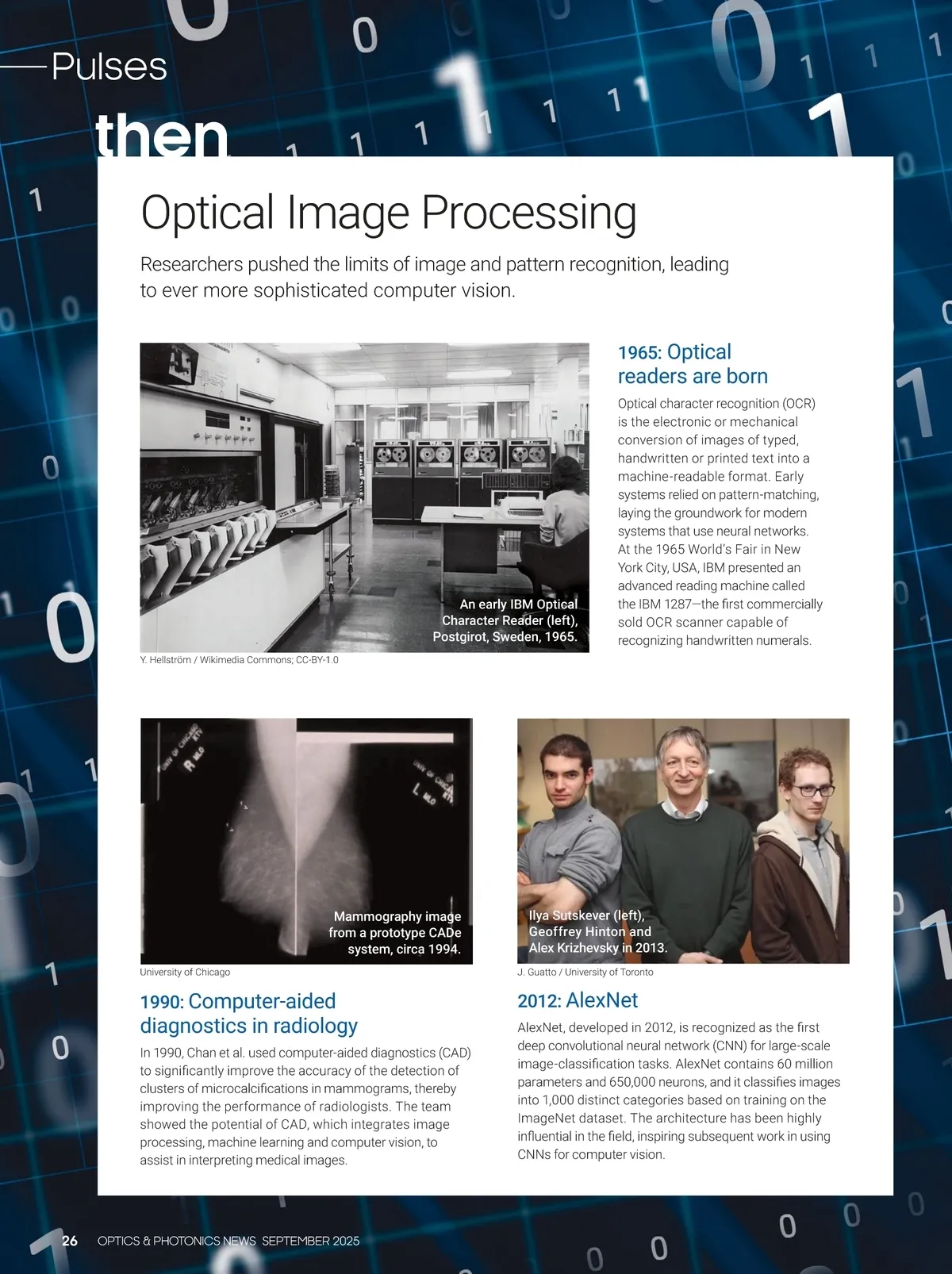Select the subtitle beginning "Researchers pushed the limits"
952x1274 pixels.
(434, 277)
